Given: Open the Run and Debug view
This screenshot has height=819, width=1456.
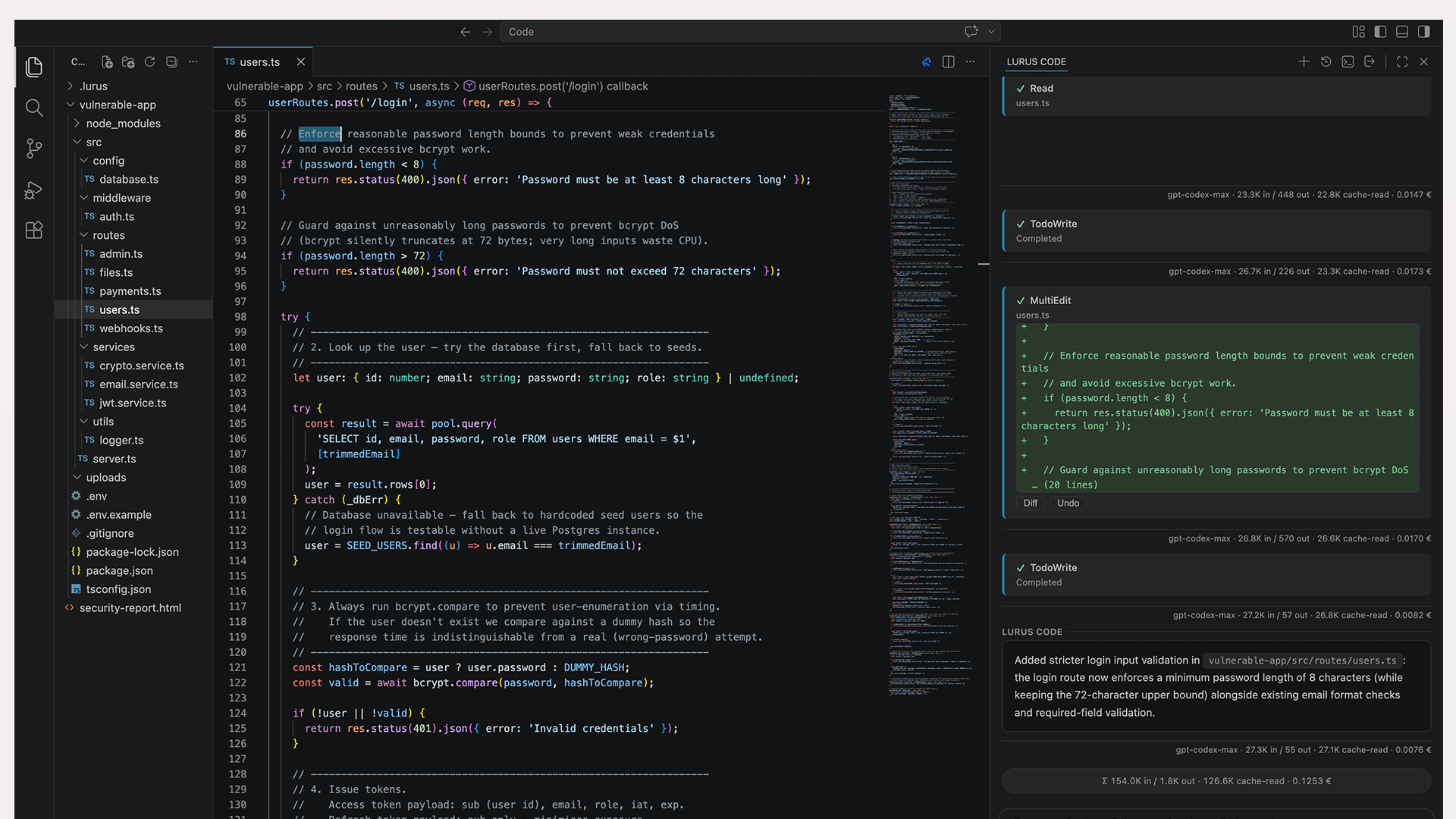Looking at the screenshot, I should pyautogui.click(x=34, y=190).
